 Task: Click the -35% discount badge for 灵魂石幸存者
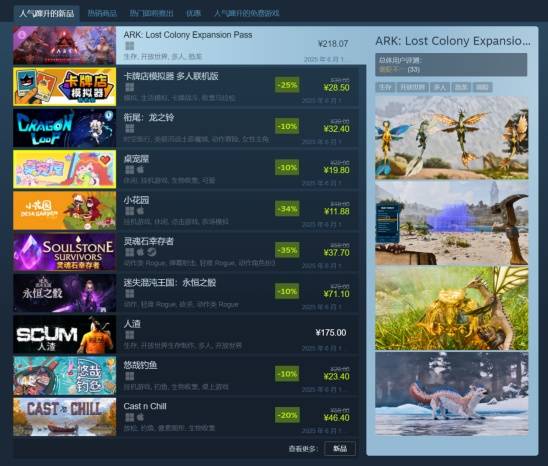click(x=287, y=250)
